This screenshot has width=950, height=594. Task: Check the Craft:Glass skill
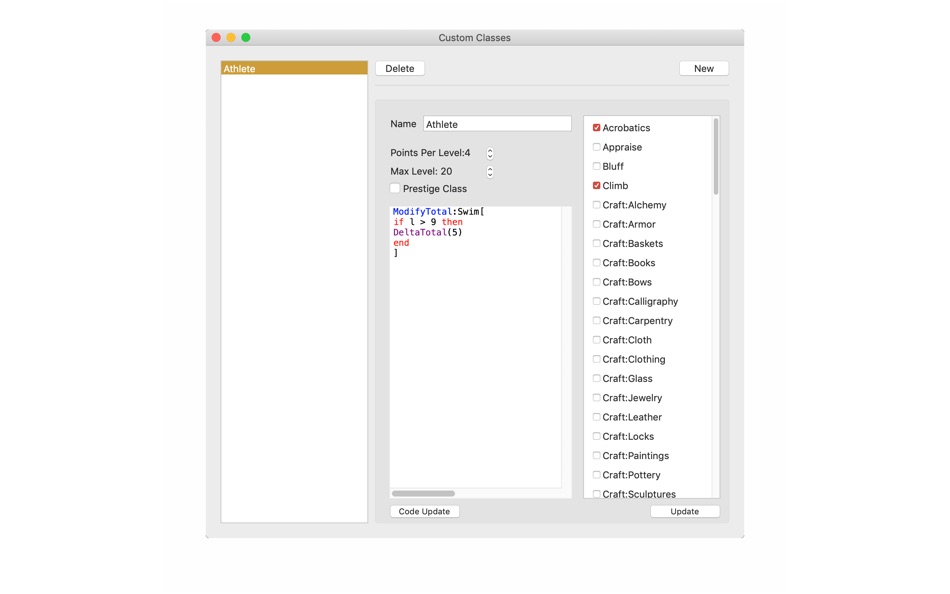tap(596, 378)
